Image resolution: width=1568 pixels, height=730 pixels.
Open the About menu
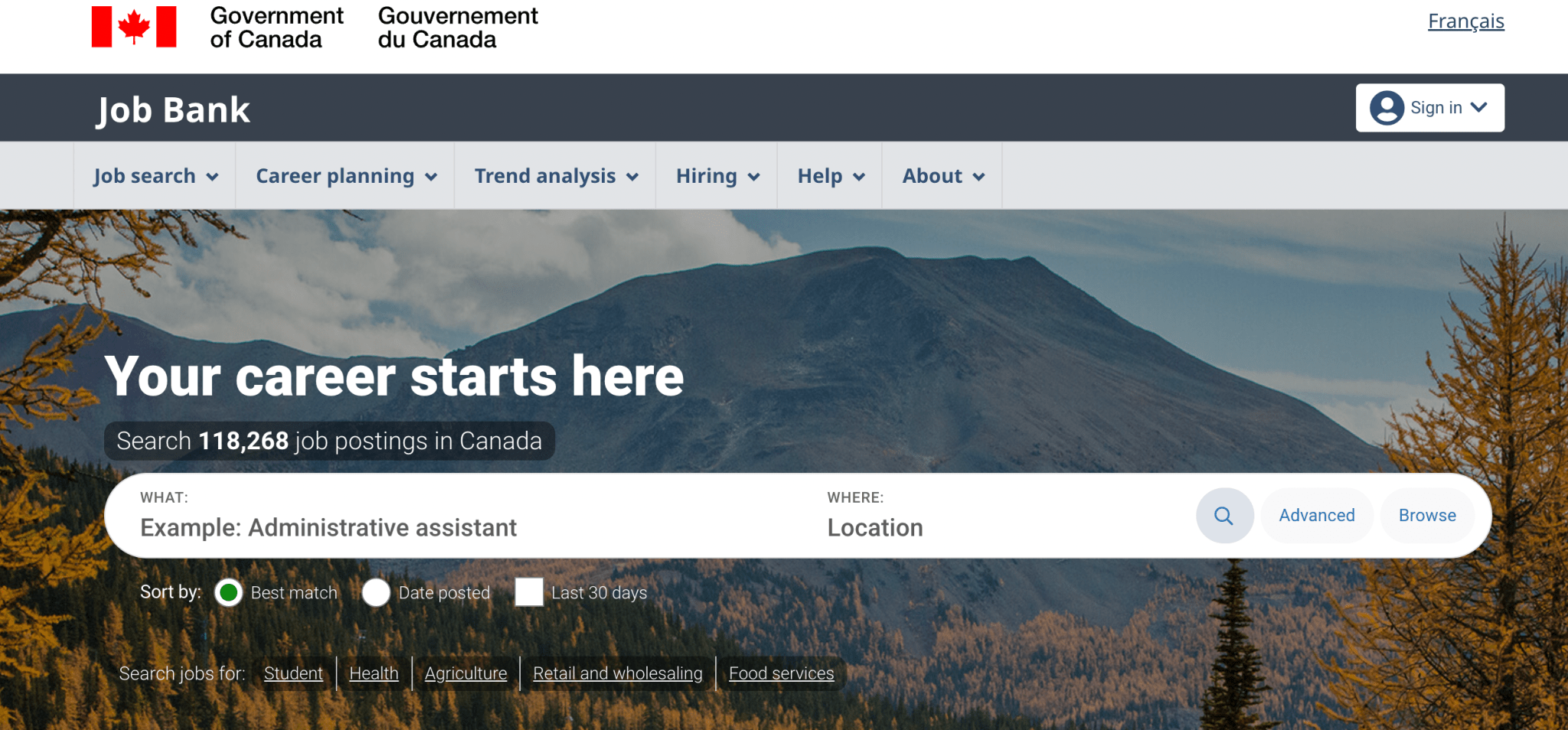click(933, 176)
